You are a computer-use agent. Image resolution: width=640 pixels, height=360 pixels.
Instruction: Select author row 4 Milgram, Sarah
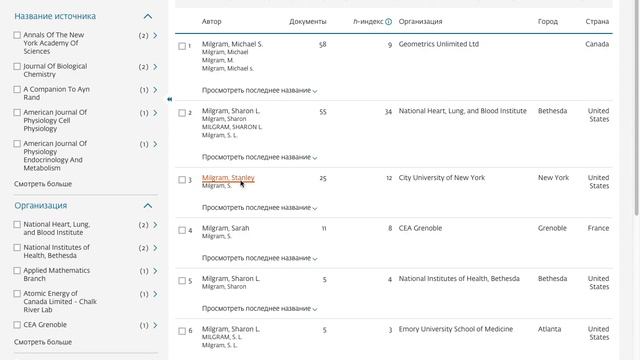point(182,230)
